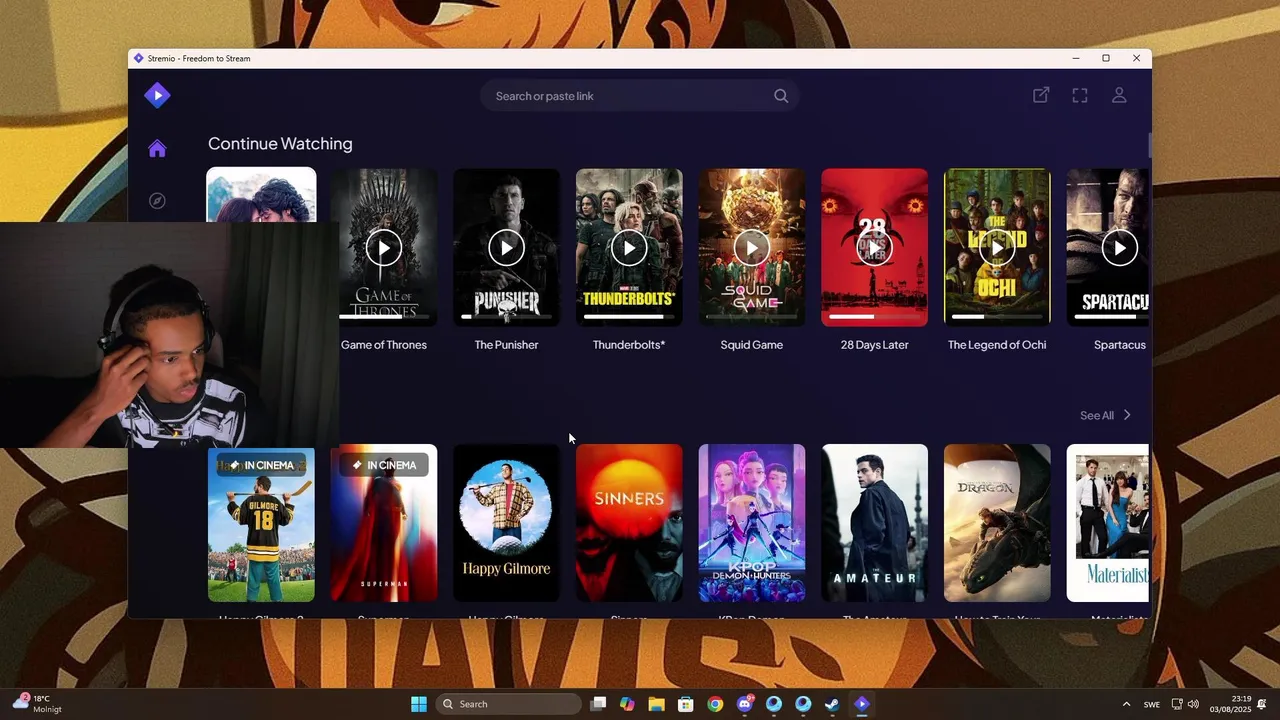The width and height of the screenshot is (1280, 720).
Task: Play Game of Thrones
Action: [384, 248]
